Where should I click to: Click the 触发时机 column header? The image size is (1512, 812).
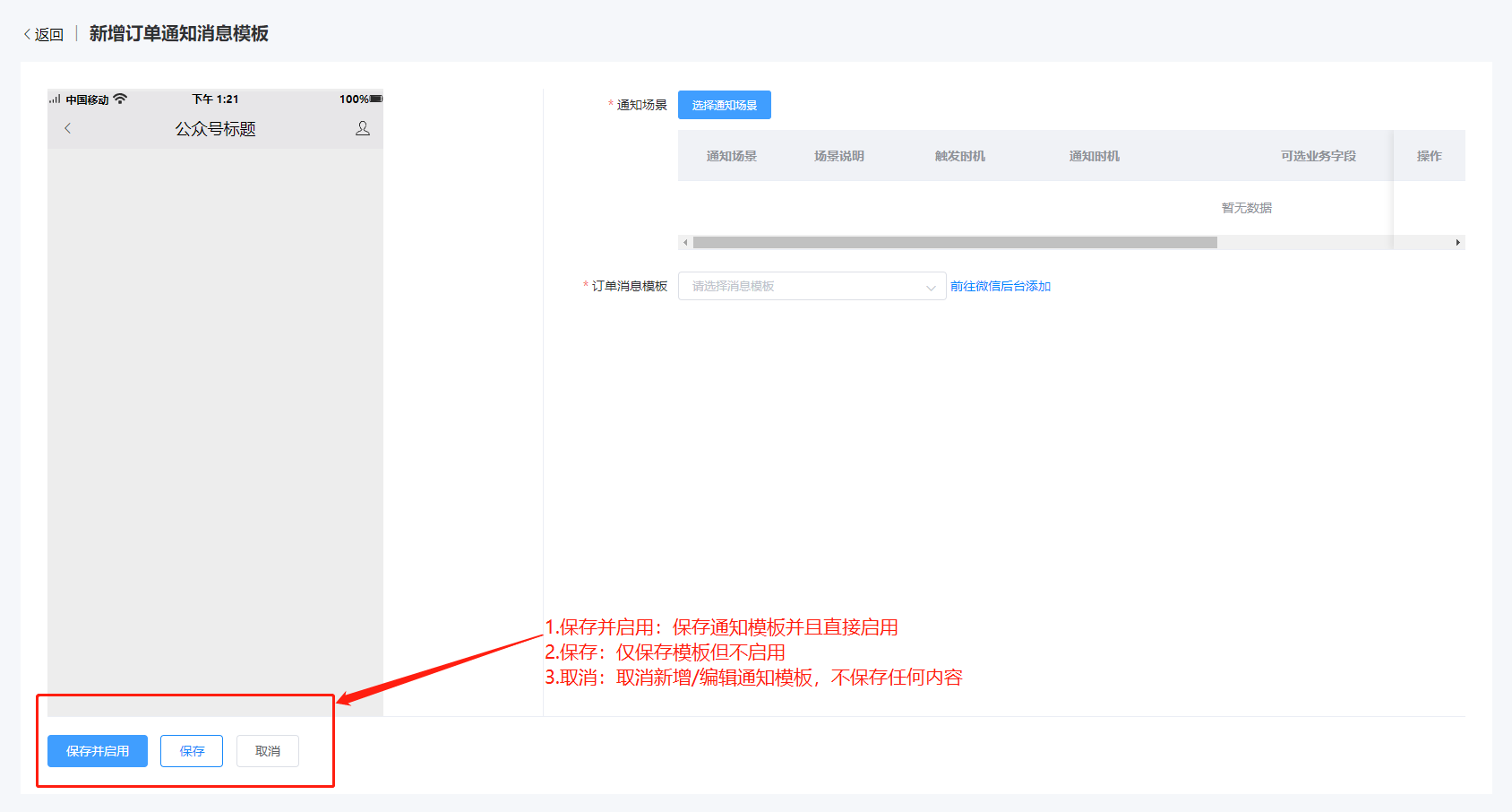pyautogui.click(x=959, y=156)
